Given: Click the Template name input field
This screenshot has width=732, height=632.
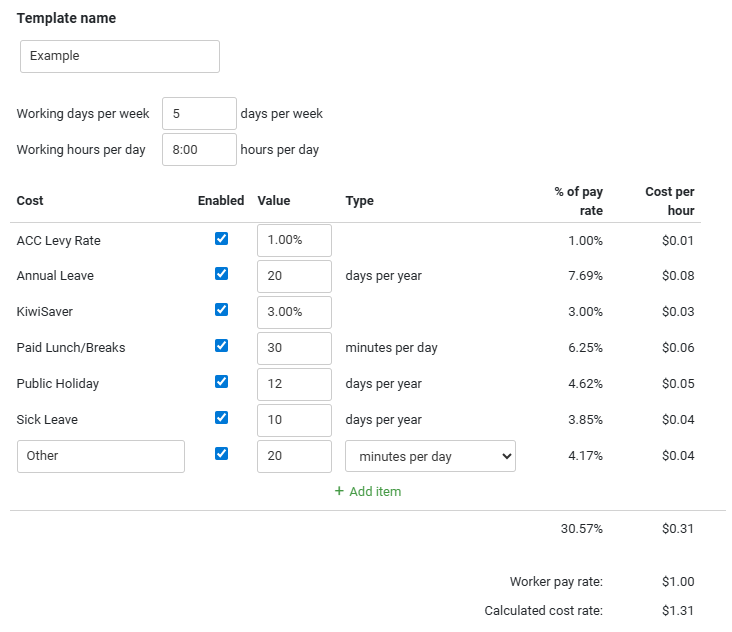Looking at the screenshot, I should pos(120,56).
